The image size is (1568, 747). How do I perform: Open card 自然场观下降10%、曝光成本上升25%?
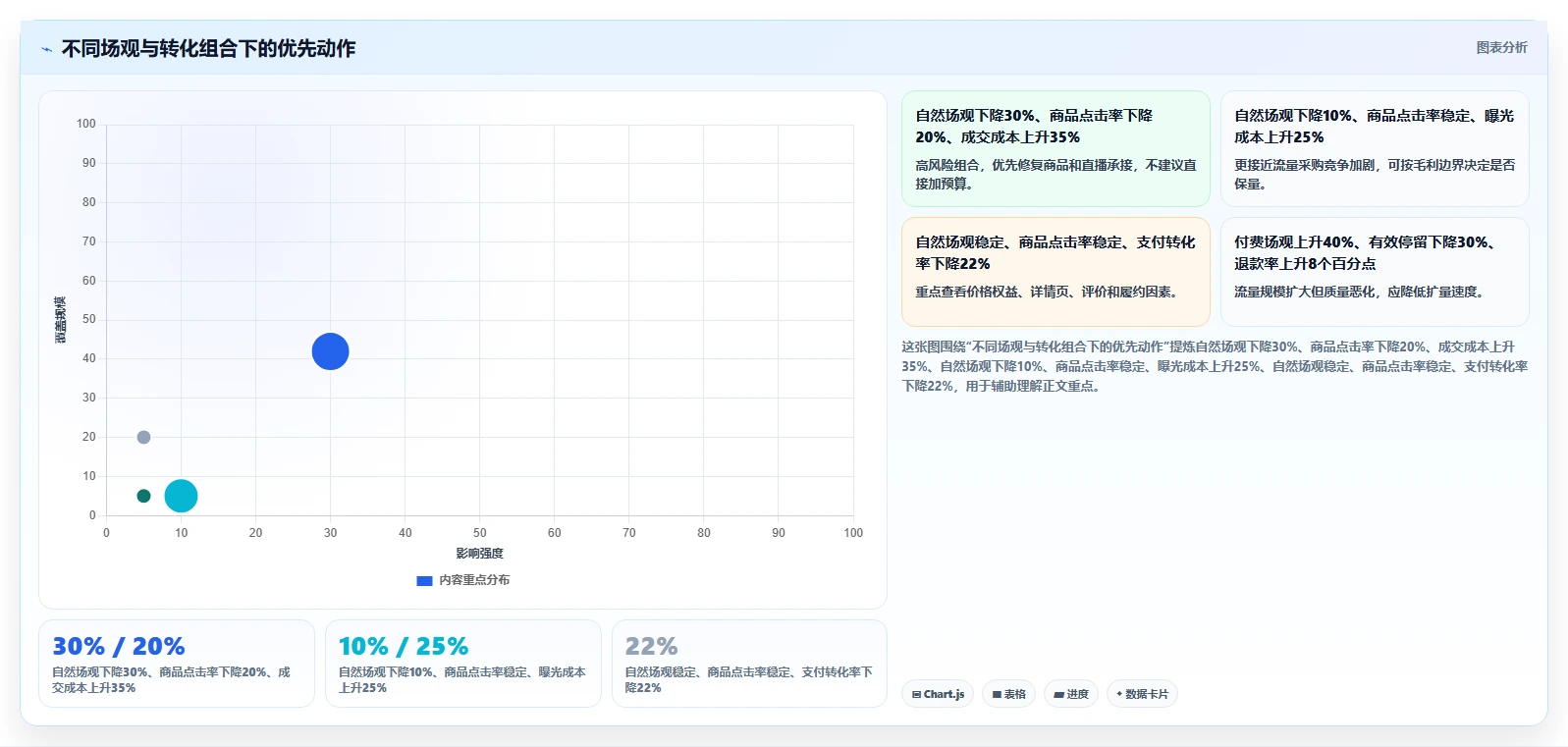coord(1375,148)
